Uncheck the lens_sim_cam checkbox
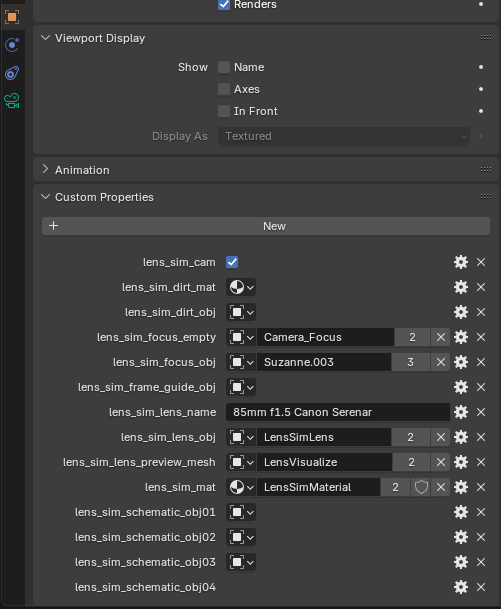 pyautogui.click(x=232, y=262)
